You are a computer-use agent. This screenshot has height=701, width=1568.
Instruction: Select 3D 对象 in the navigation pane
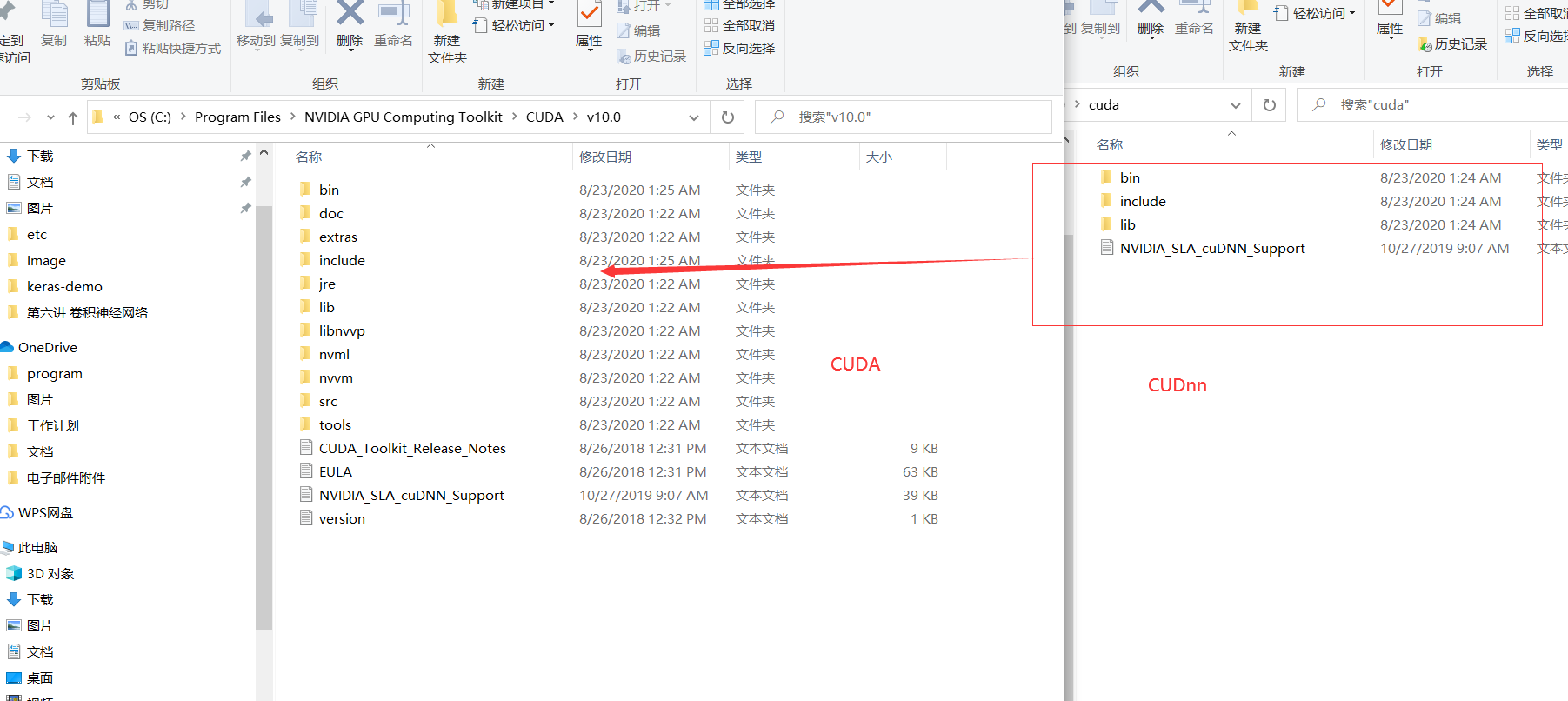[40, 573]
